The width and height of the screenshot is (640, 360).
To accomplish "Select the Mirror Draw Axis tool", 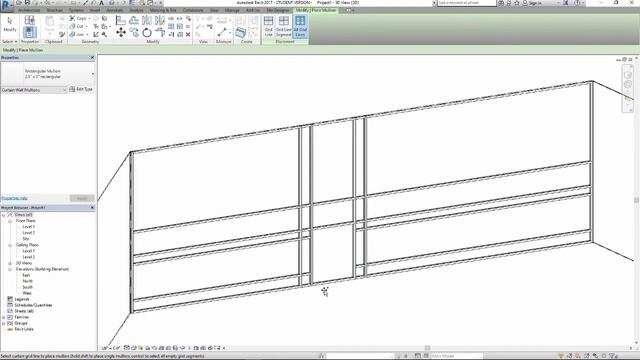I will point(160,20).
